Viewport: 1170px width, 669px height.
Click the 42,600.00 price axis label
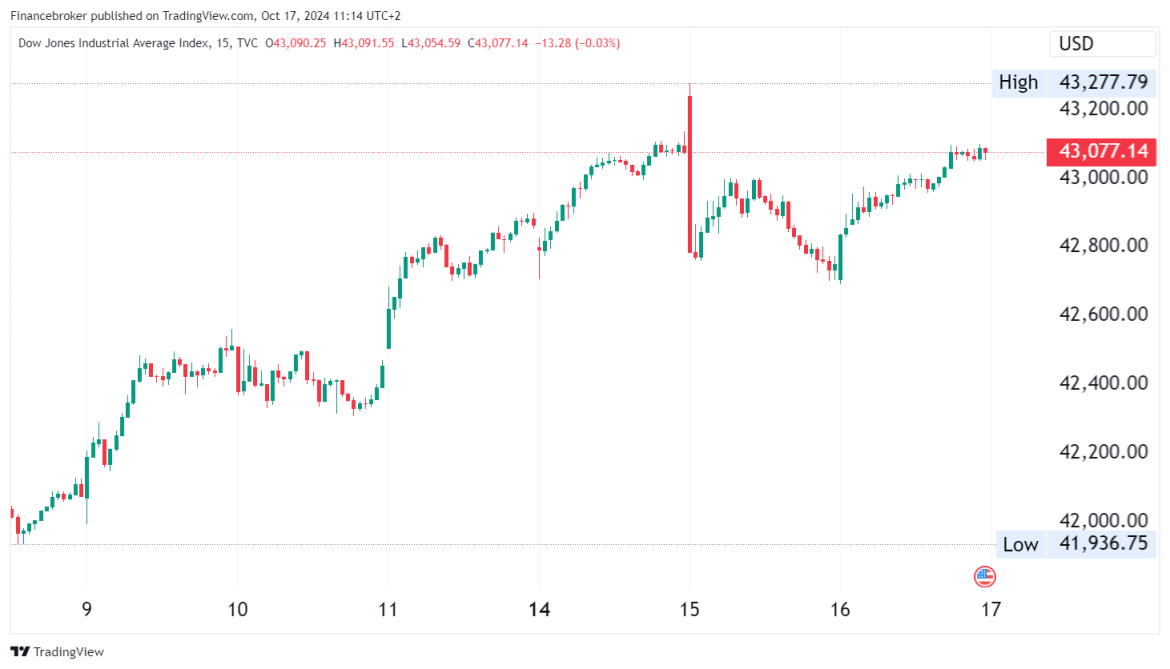[1102, 314]
